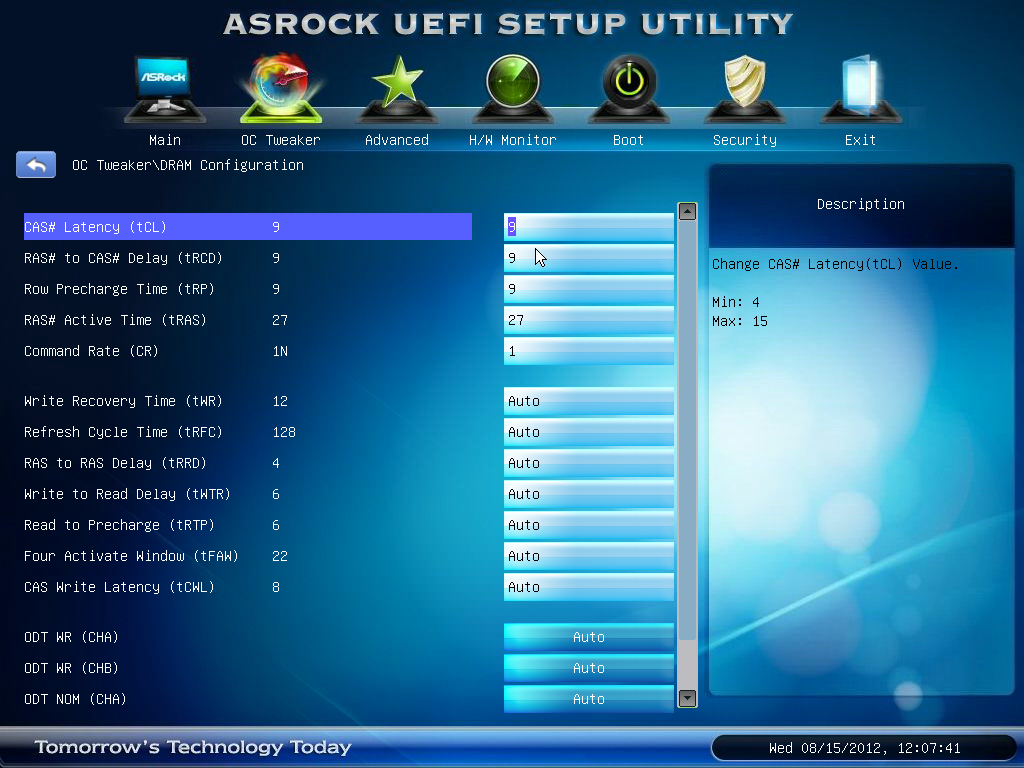Open the Main monitor icon
Screen dimensions: 1024x768
[x=165, y=89]
